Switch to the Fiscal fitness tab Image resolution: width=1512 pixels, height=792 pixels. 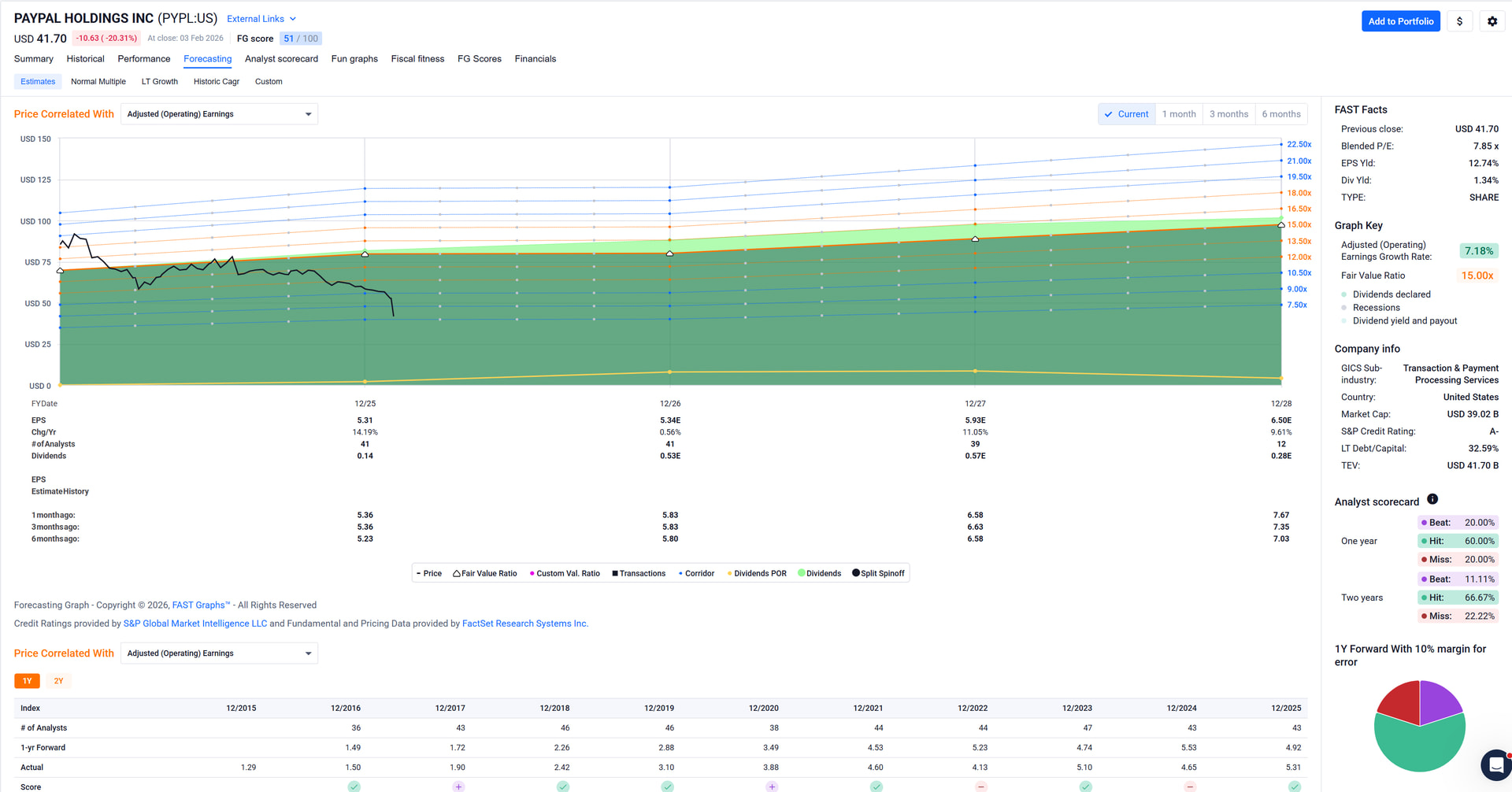click(417, 59)
